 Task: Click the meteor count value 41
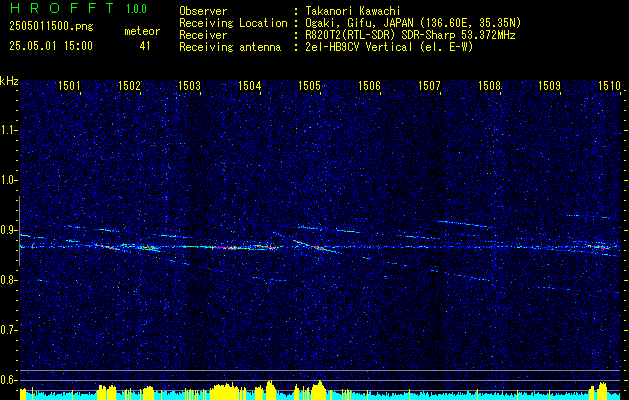tap(145, 46)
